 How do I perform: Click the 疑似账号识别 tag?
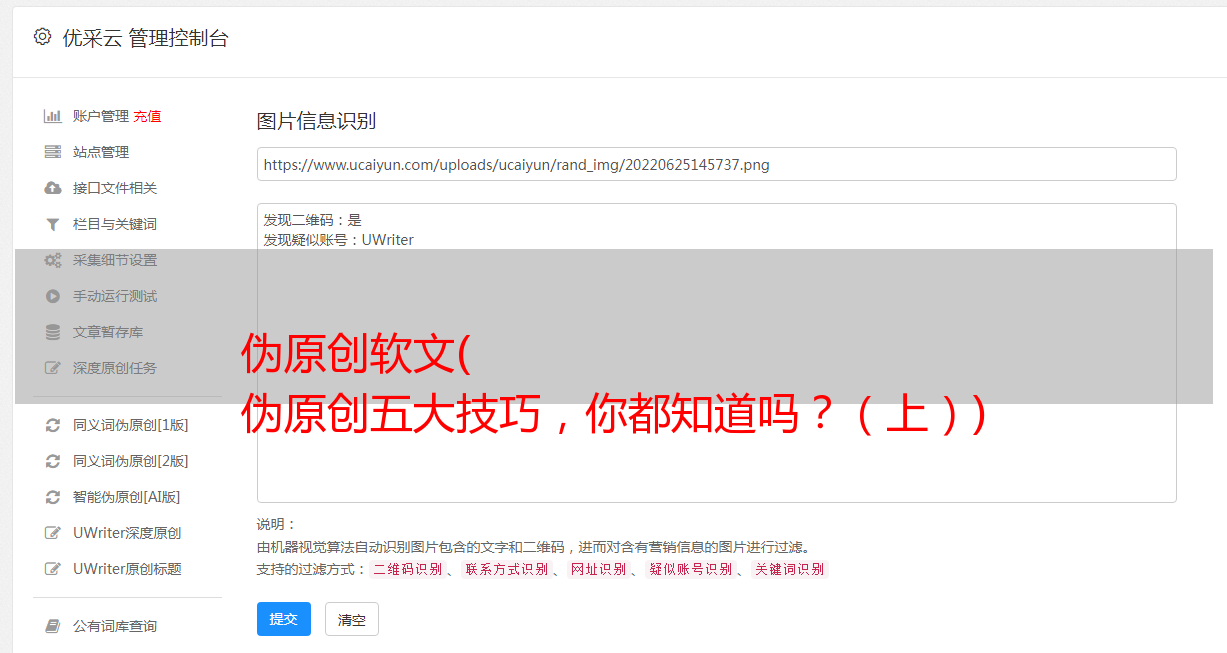point(690,569)
